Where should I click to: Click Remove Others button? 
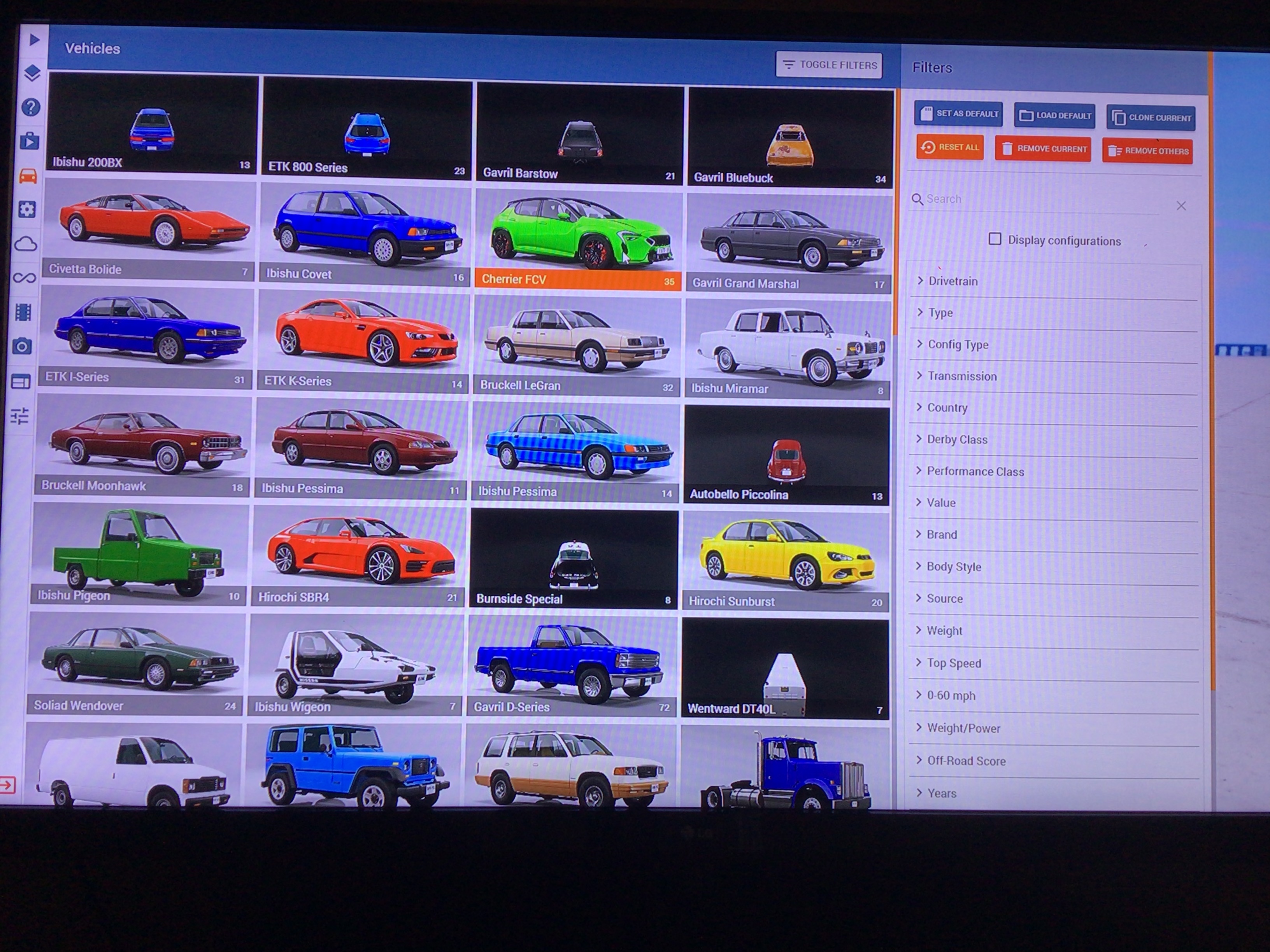[x=1148, y=151]
